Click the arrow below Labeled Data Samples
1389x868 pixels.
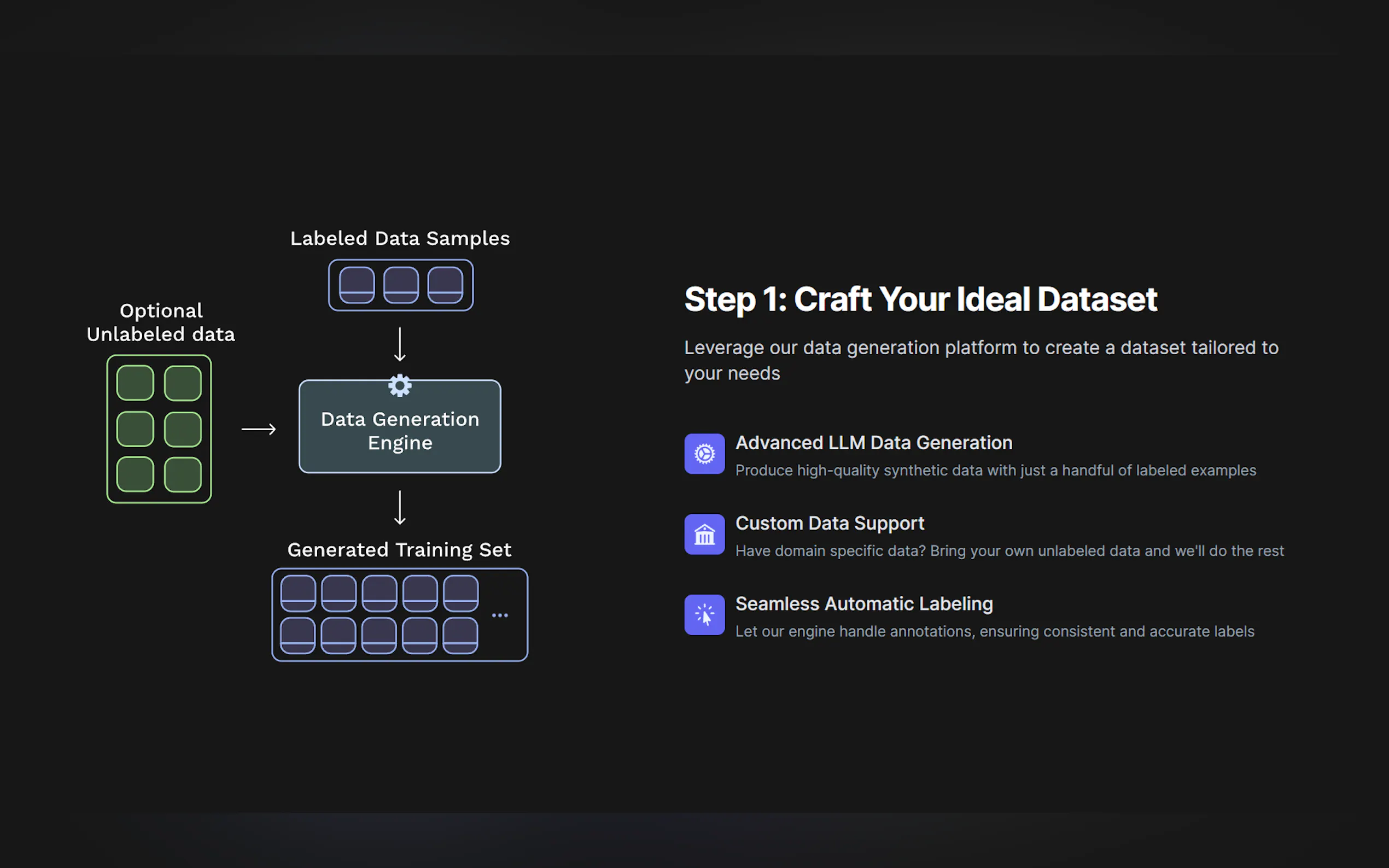pos(400,344)
